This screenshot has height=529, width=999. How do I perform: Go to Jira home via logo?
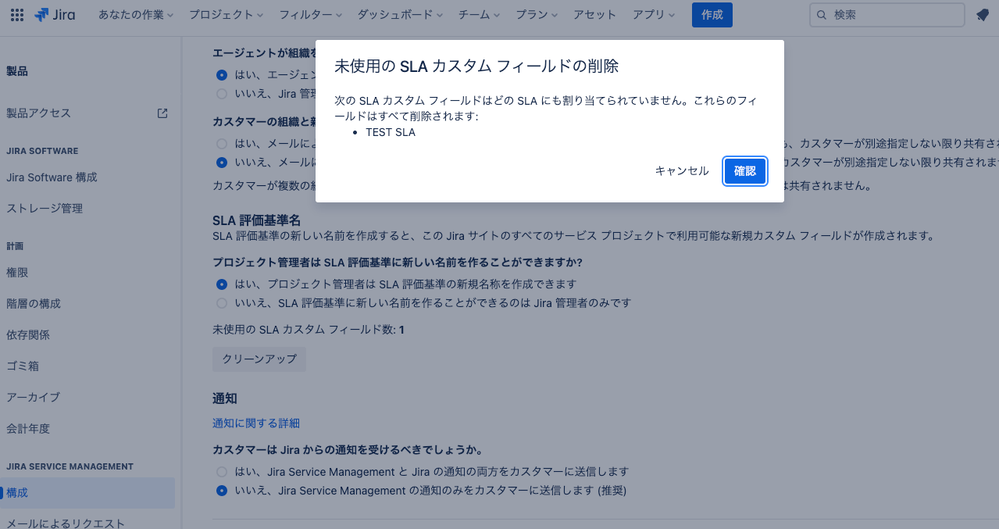(55, 15)
